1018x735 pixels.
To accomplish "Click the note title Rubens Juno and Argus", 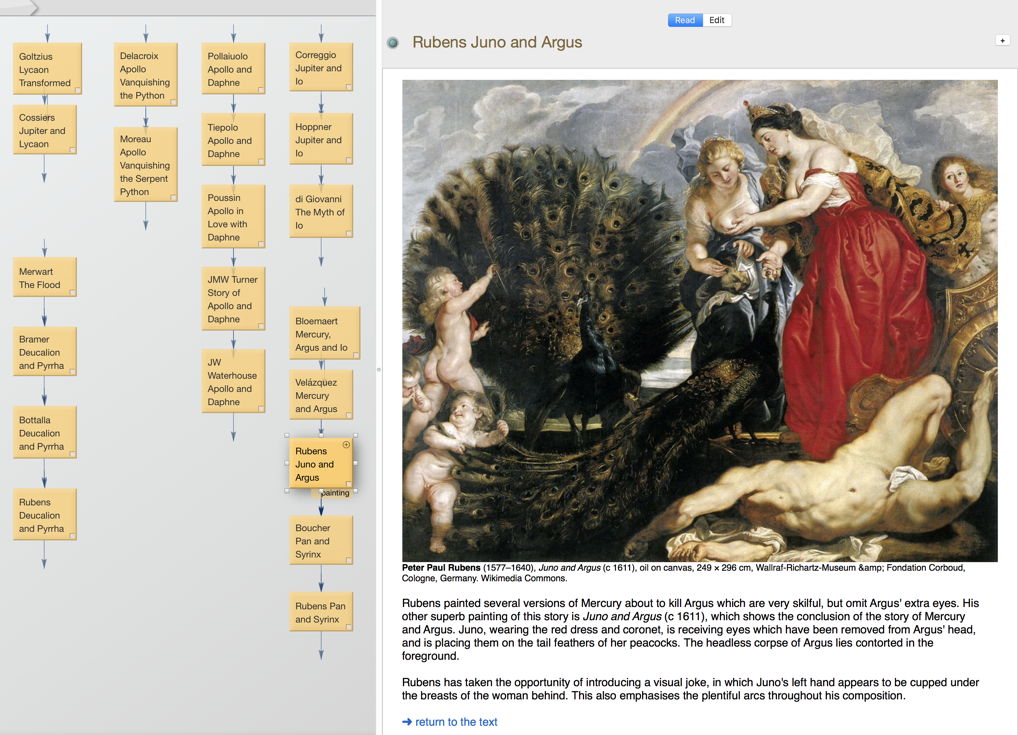I will (x=497, y=42).
